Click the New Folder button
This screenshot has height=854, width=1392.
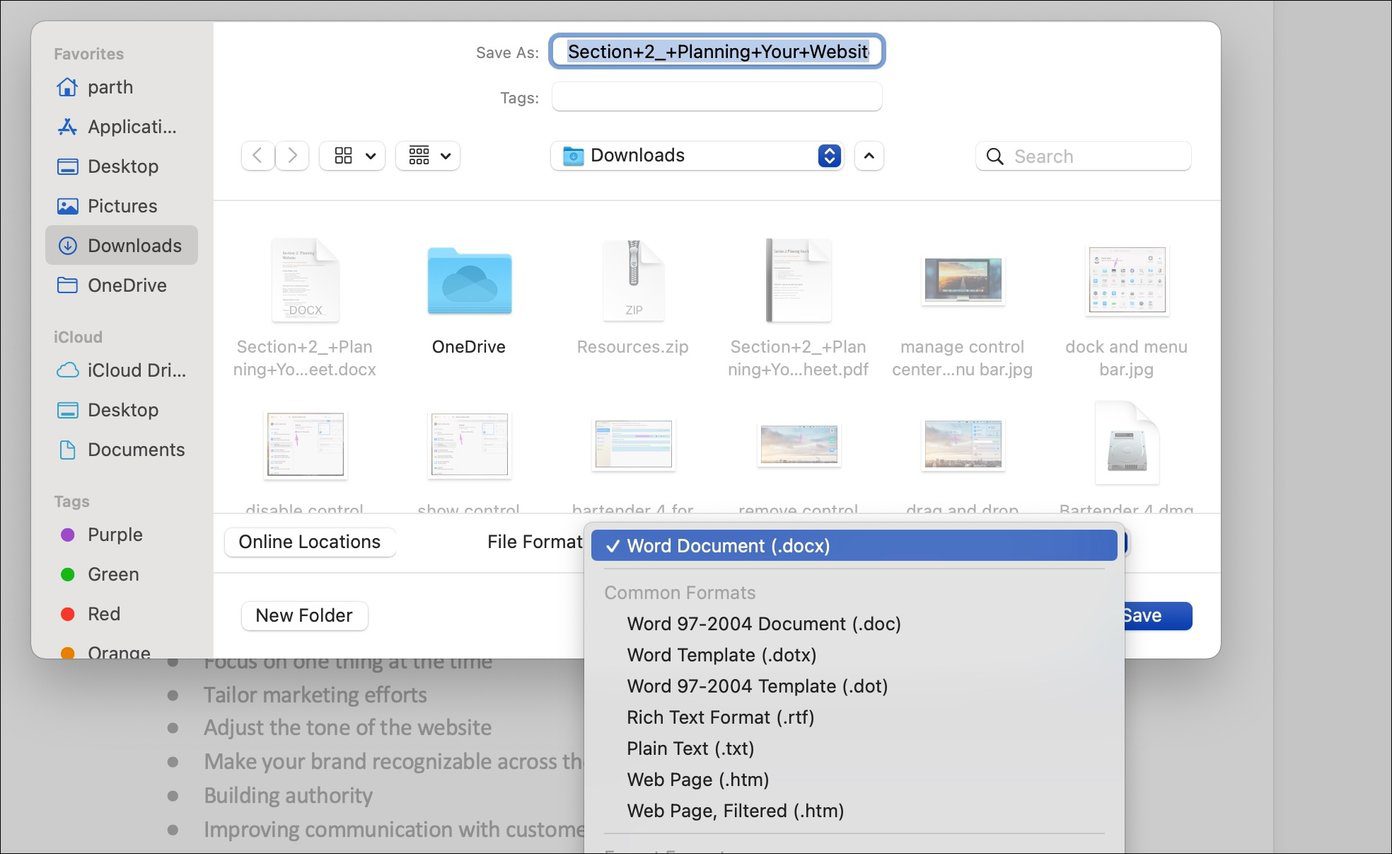(304, 616)
